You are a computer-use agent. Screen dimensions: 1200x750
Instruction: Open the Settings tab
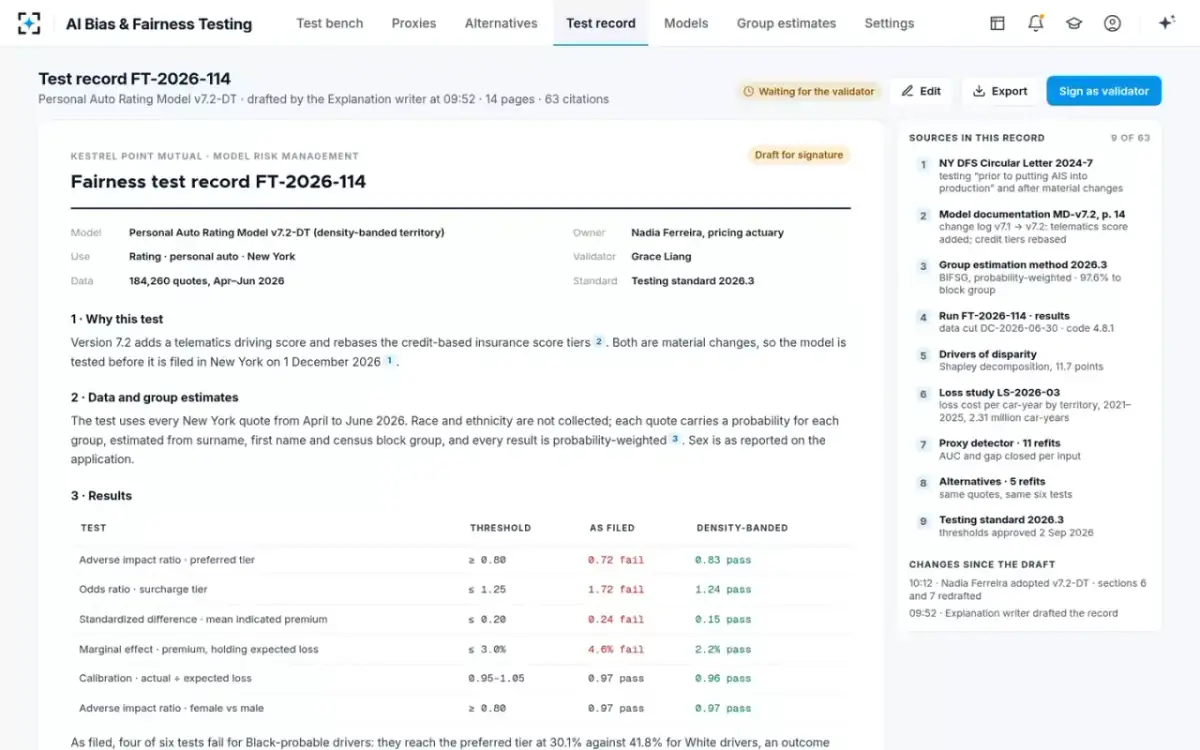[889, 23]
